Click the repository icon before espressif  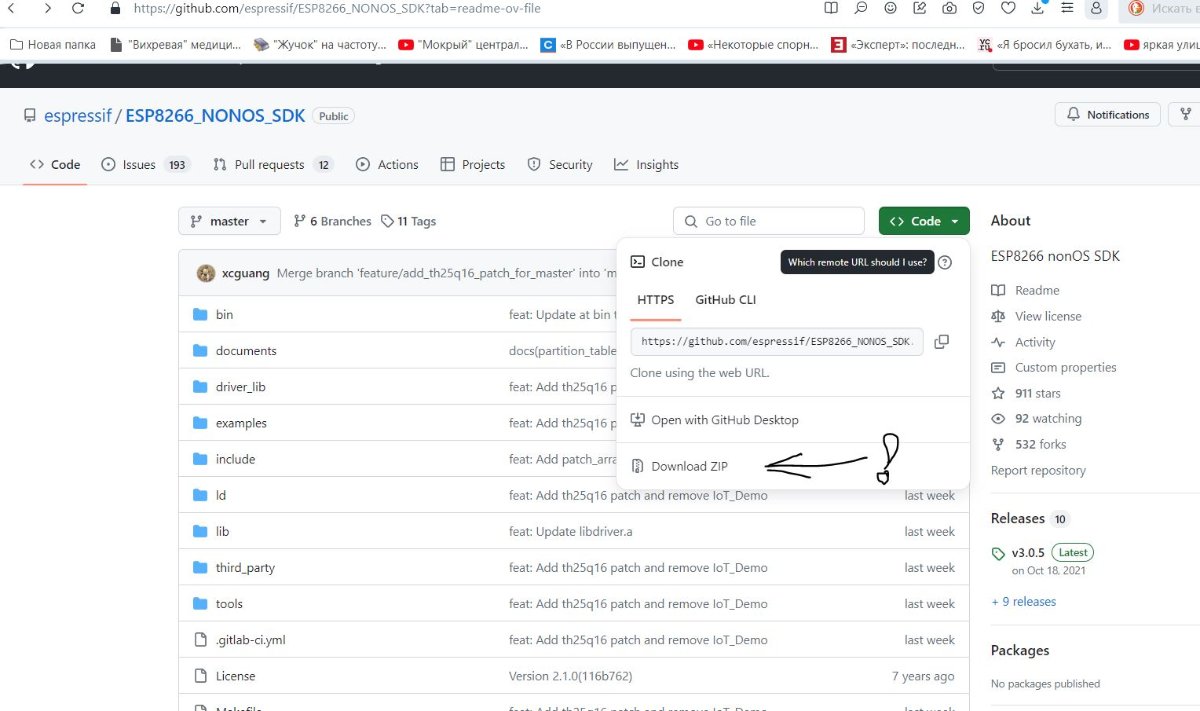(30, 116)
